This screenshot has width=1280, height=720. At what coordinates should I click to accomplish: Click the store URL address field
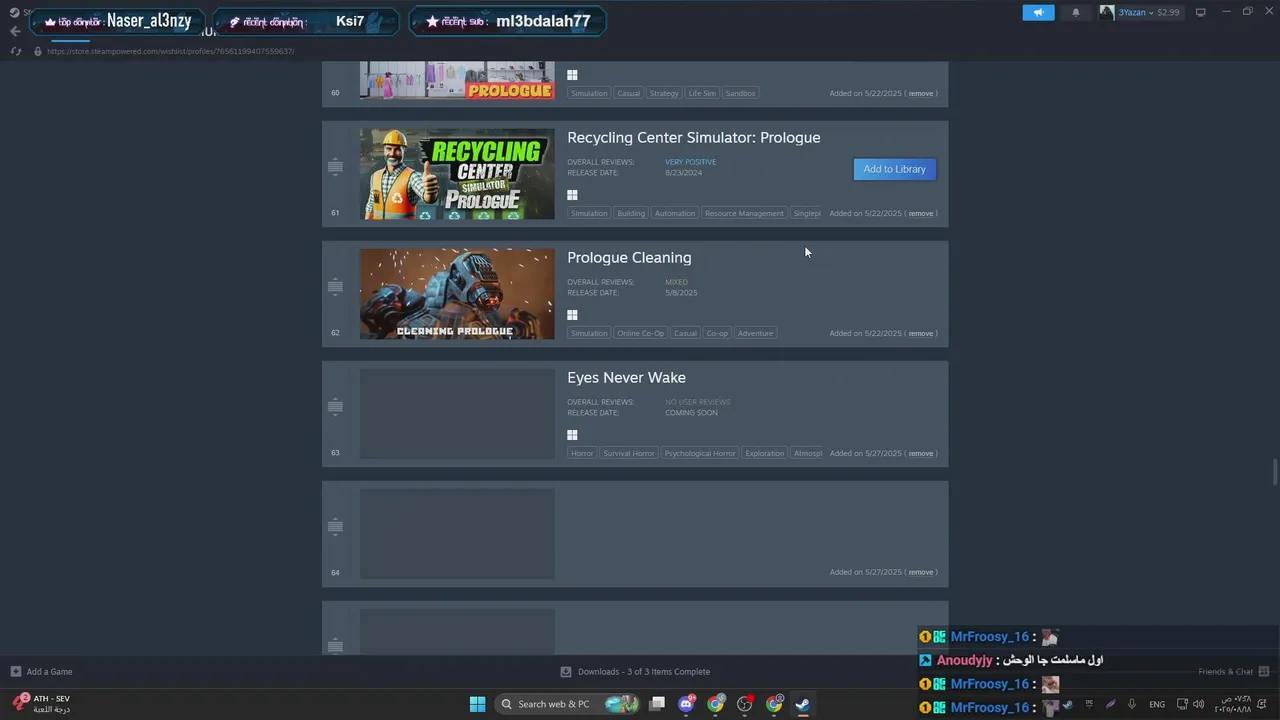click(x=170, y=51)
